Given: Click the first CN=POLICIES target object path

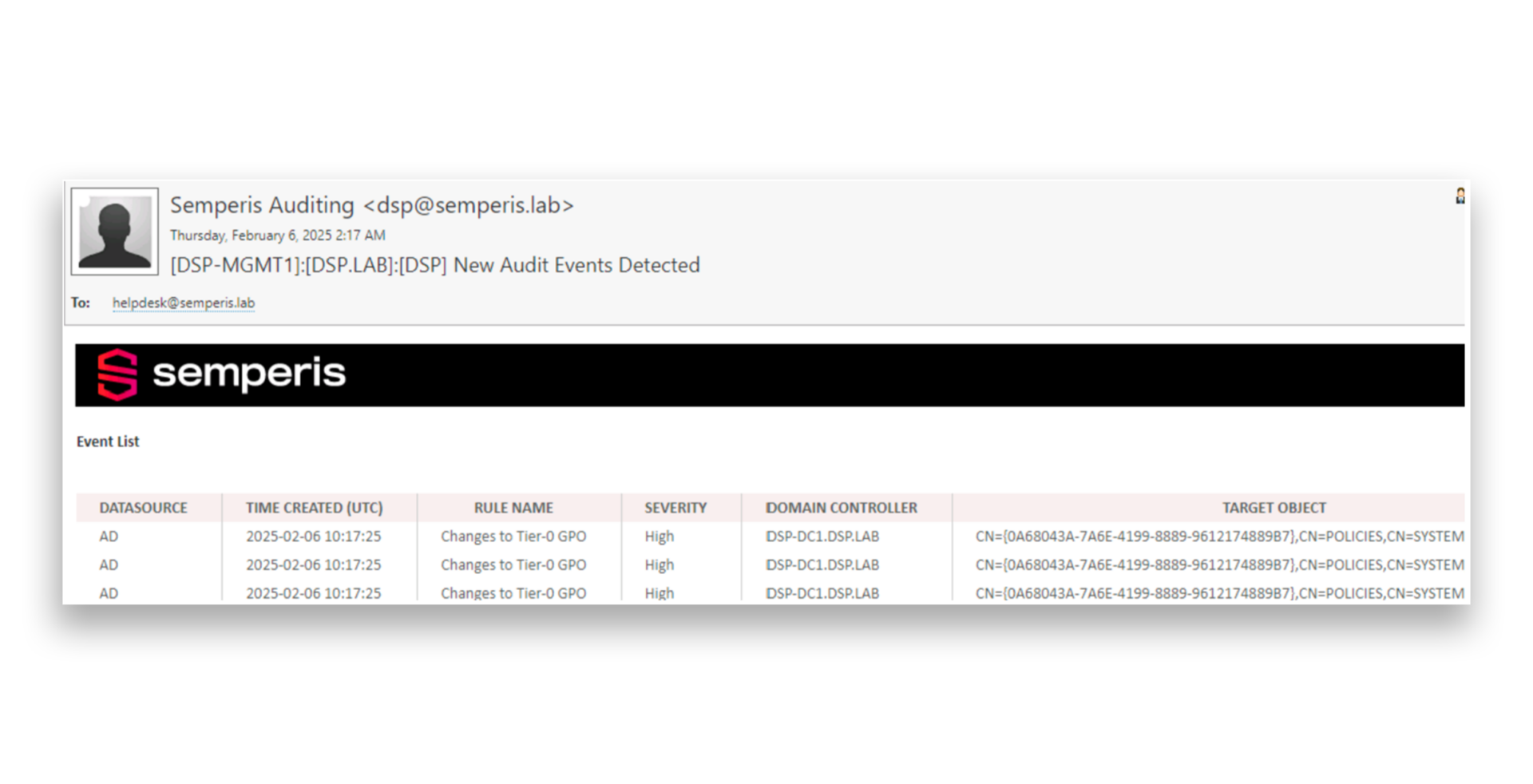Looking at the screenshot, I should click(1219, 536).
